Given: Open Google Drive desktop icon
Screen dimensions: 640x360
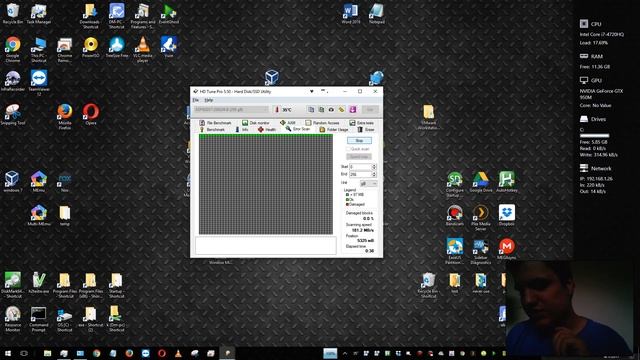Looking at the screenshot, I should pos(481,182).
